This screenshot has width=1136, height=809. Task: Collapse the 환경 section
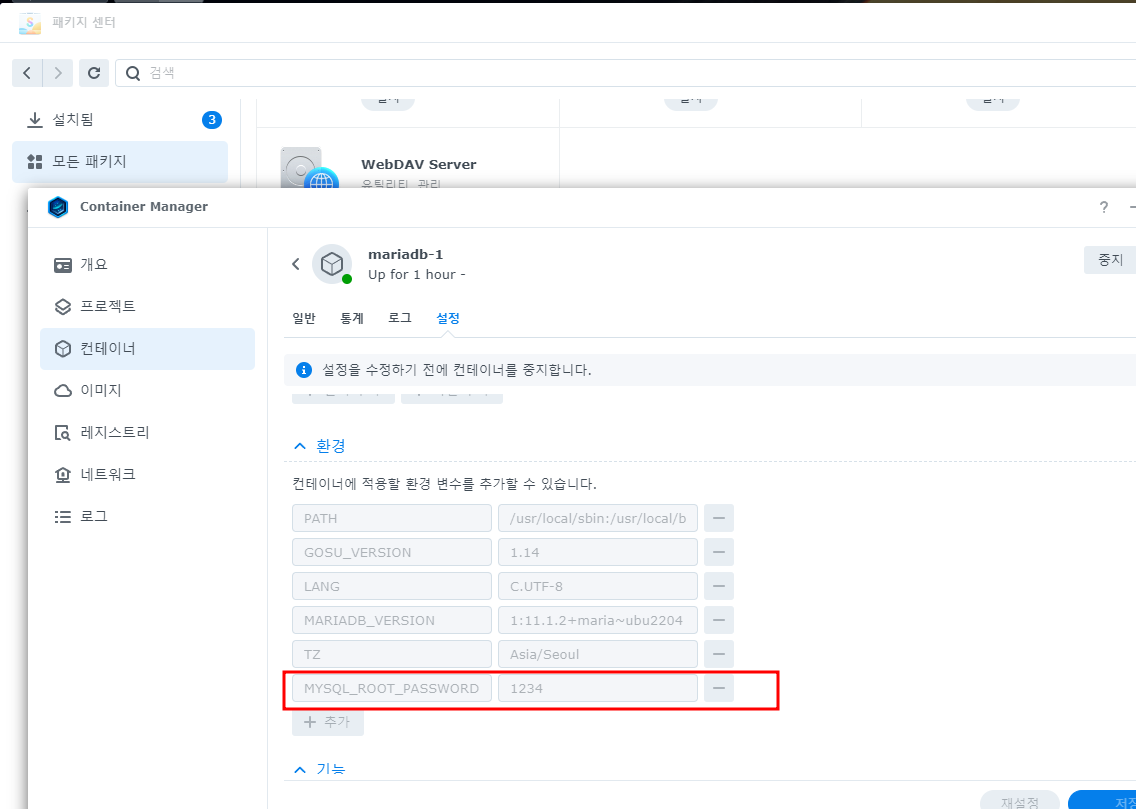pyautogui.click(x=319, y=445)
